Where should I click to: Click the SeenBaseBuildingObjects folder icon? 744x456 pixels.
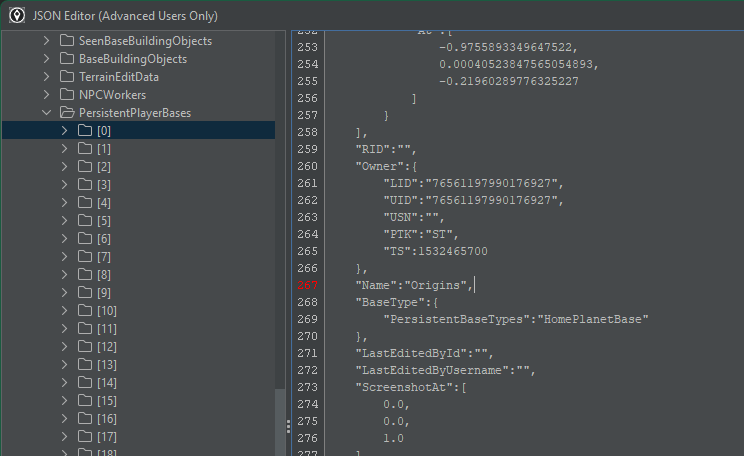67,41
